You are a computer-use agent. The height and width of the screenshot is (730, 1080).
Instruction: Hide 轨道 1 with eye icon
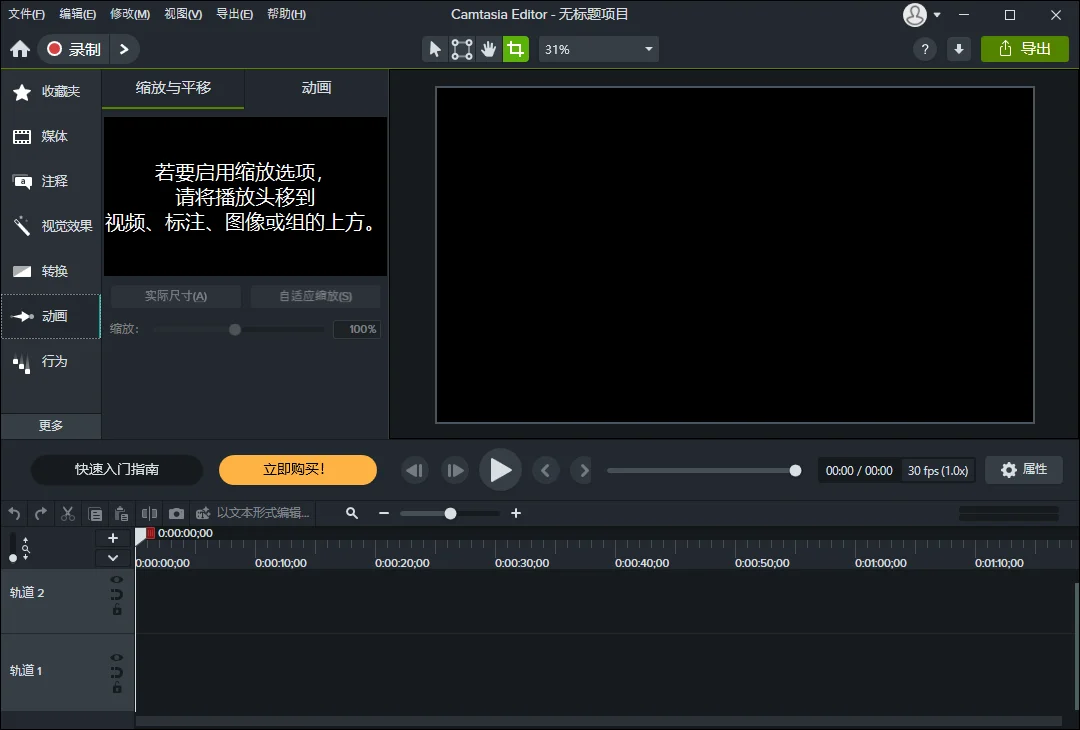(x=116, y=658)
